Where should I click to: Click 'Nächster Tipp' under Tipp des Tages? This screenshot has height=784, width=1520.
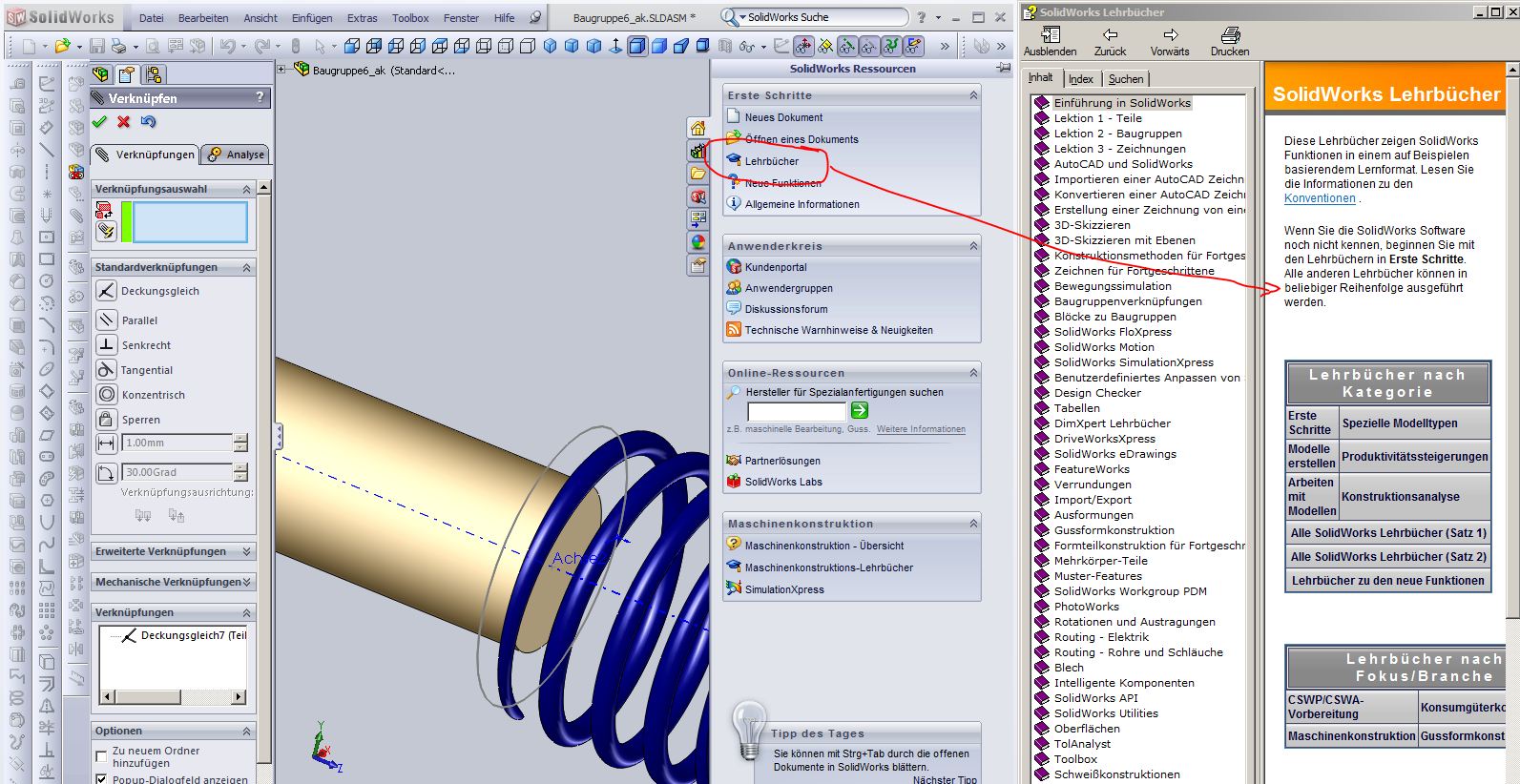[x=945, y=779]
